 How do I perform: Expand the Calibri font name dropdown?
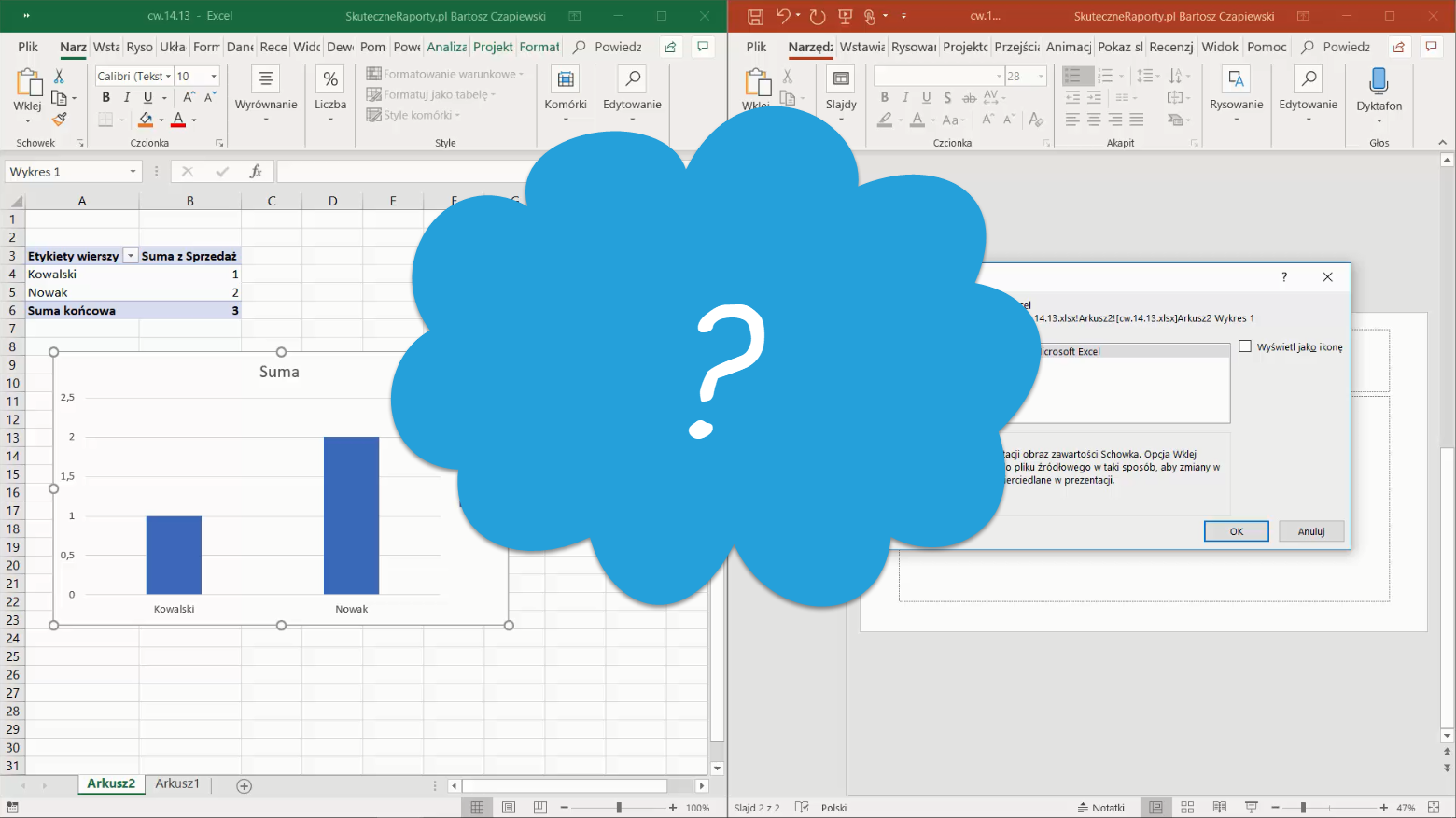click(x=168, y=77)
